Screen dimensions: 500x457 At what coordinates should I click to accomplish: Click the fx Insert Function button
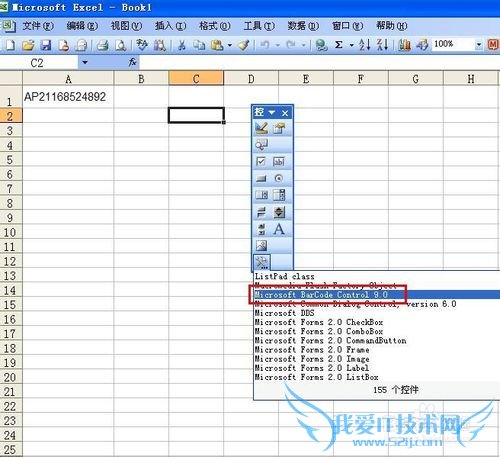132,62
